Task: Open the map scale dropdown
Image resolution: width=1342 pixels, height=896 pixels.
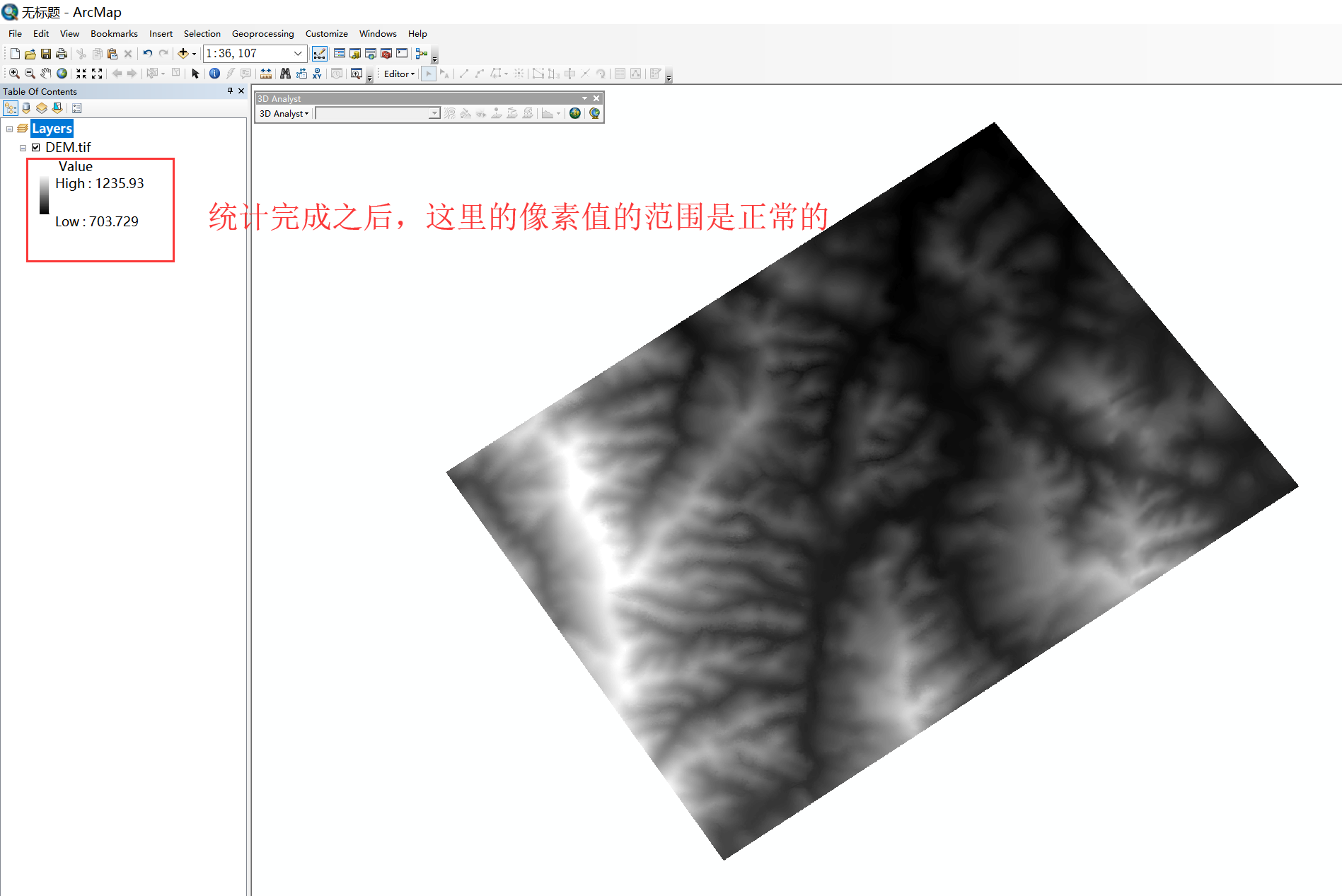Action: tap(298, 54)
